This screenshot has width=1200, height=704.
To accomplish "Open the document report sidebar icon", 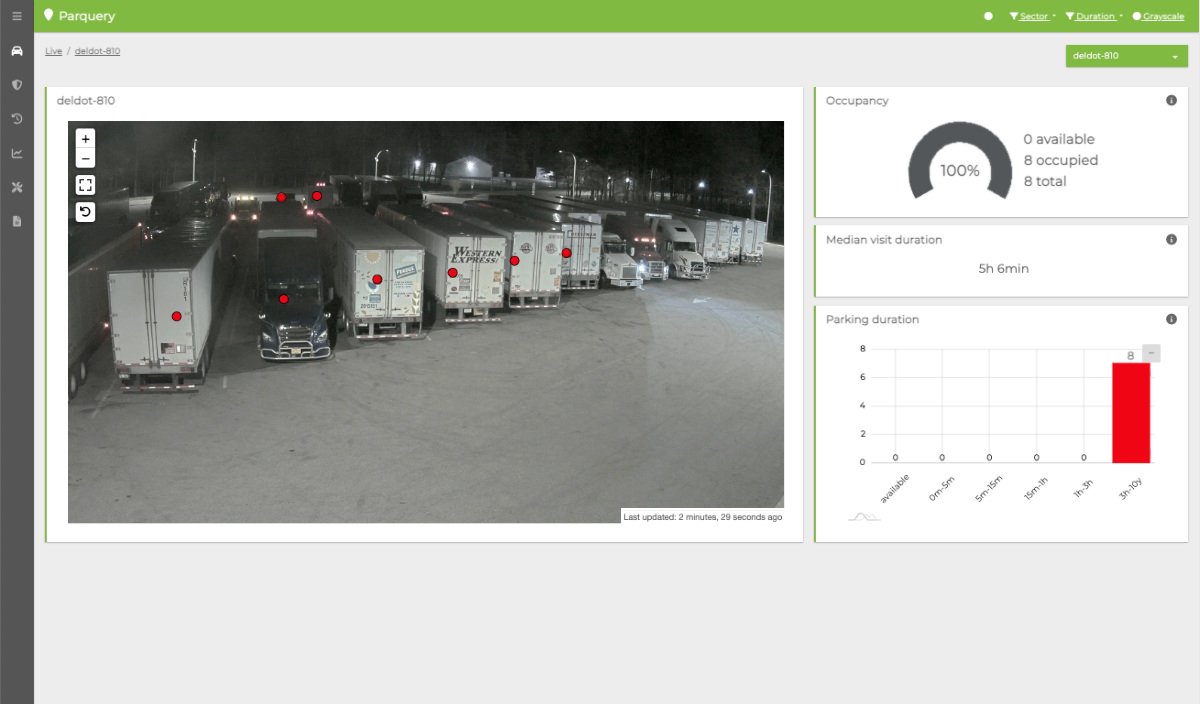I will 17,221.
